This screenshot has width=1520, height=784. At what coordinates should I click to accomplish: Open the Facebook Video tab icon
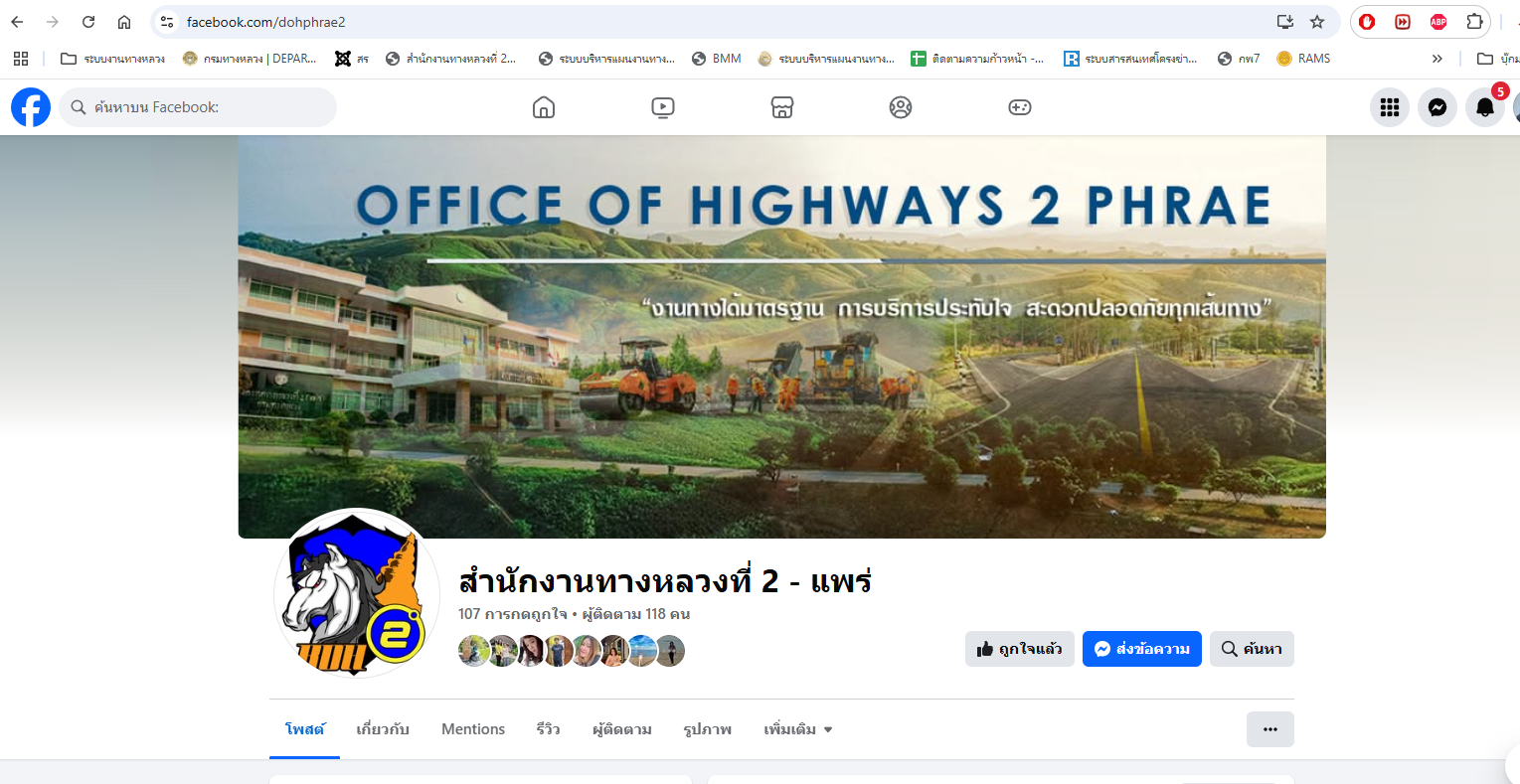click(x=663, y=107)
